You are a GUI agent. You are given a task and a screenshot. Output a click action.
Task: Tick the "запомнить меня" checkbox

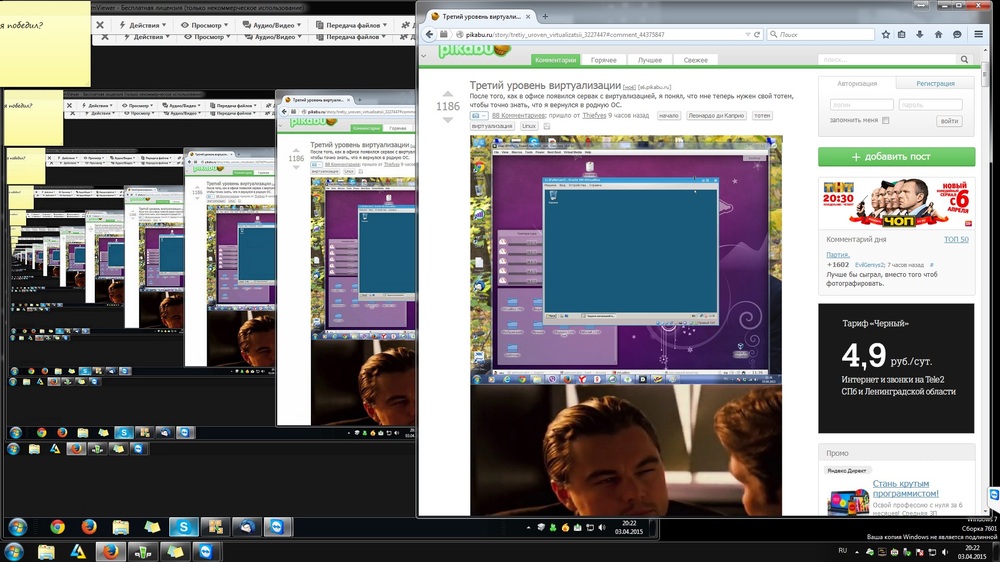tap(885, 121)
